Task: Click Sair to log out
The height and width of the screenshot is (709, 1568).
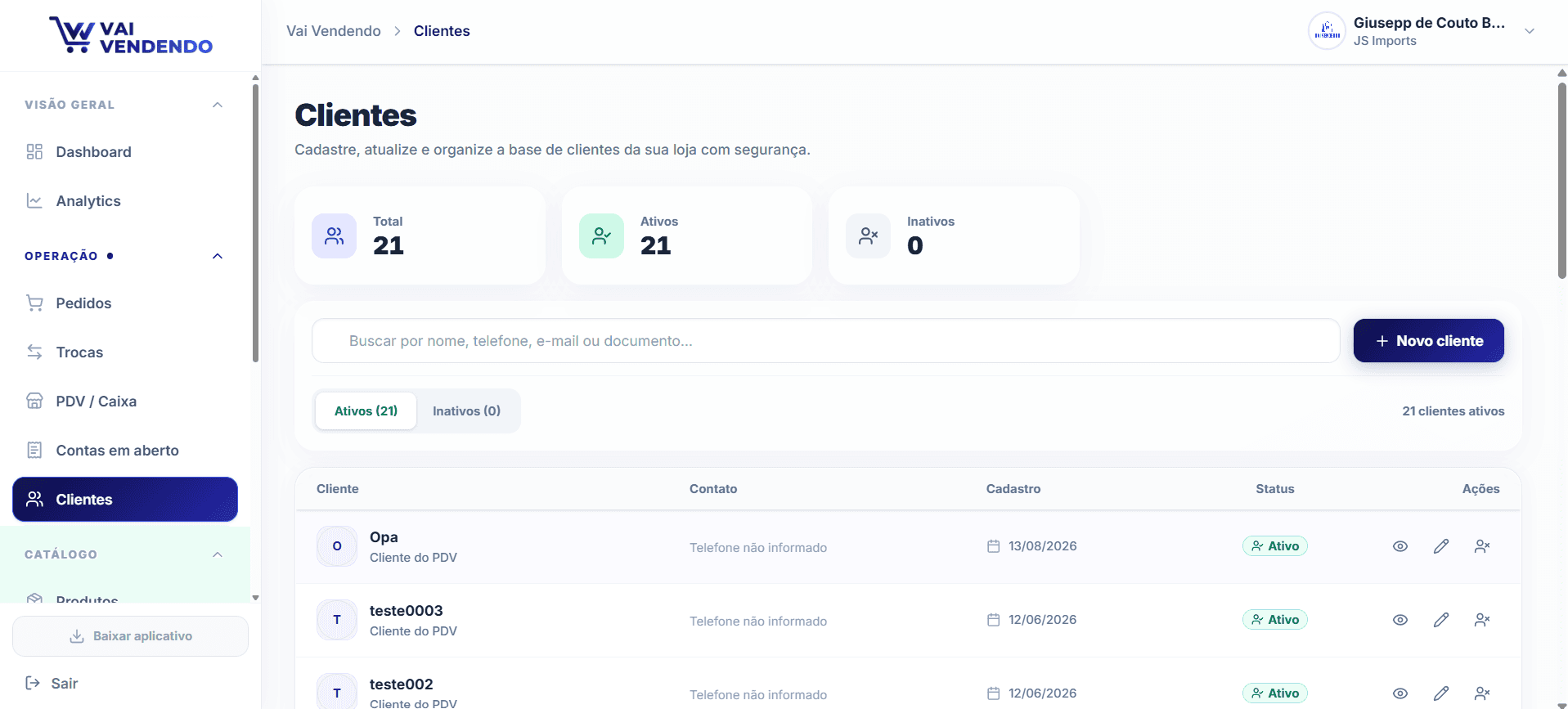Action: click(52, 684)
